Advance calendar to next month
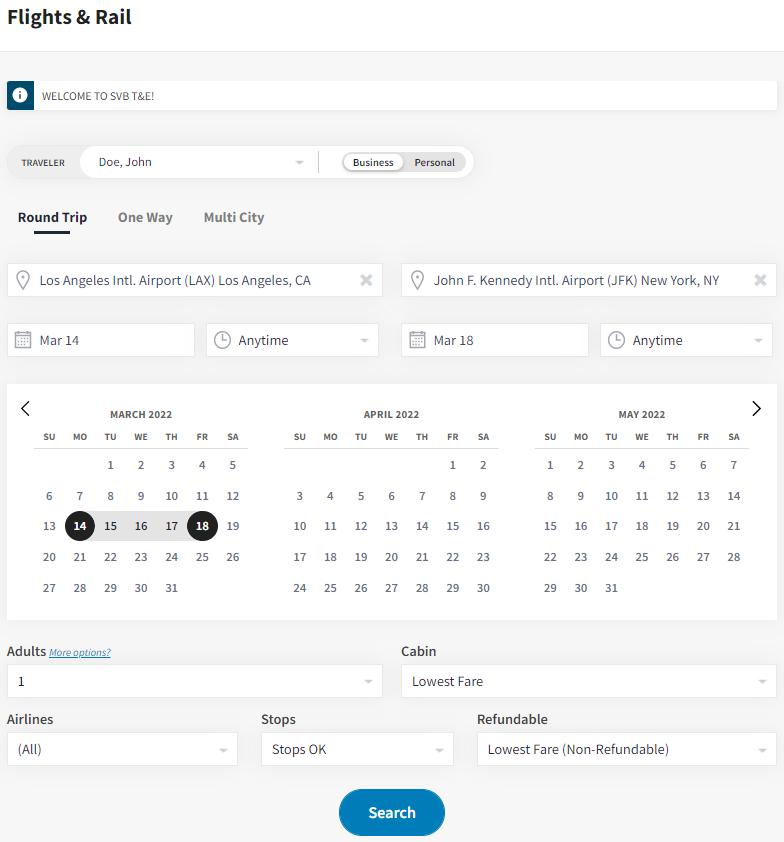This screenshot has height=842, width=784. 756,408
